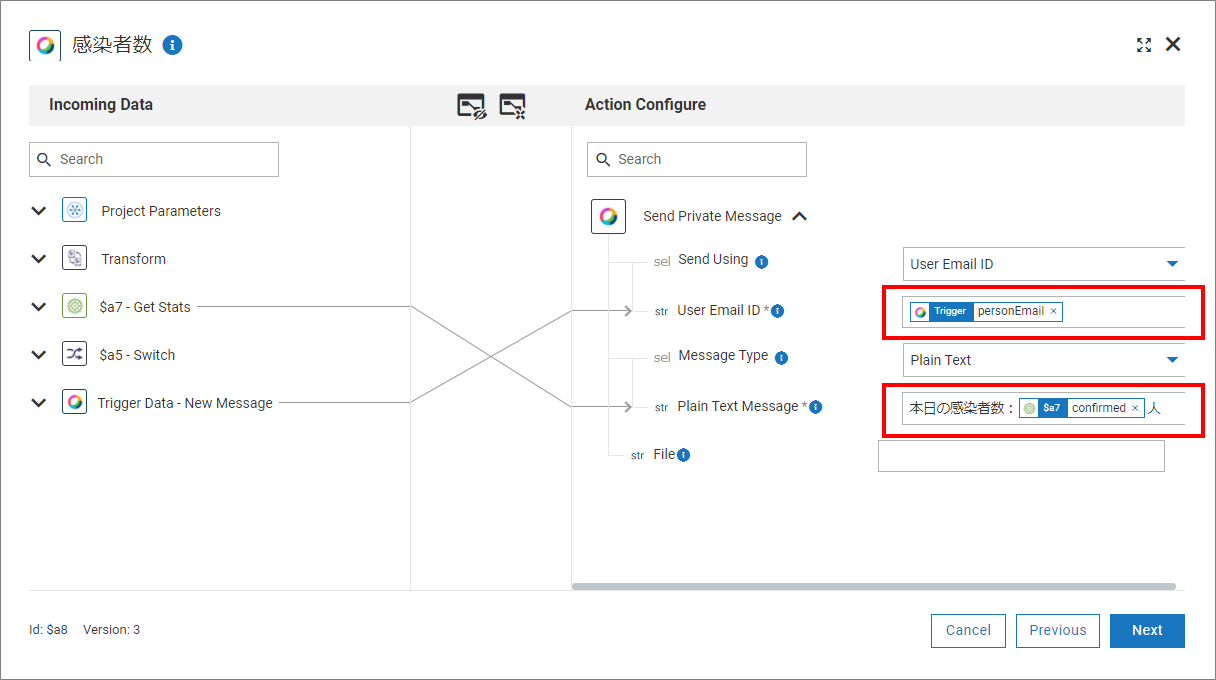1216x680 pixels.
Task: Collapse the Send Private Message section
Action: [x=799, y=216]
